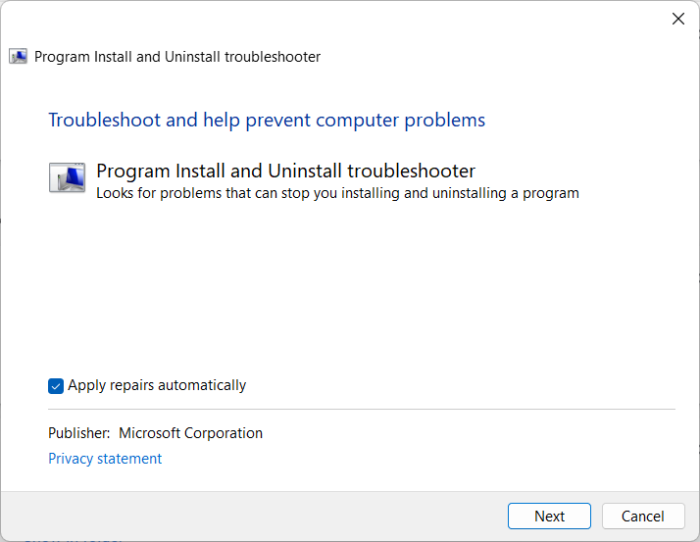Click the 'Publisher:' label
The image size is (700, 542).
[x=79, y=433]
